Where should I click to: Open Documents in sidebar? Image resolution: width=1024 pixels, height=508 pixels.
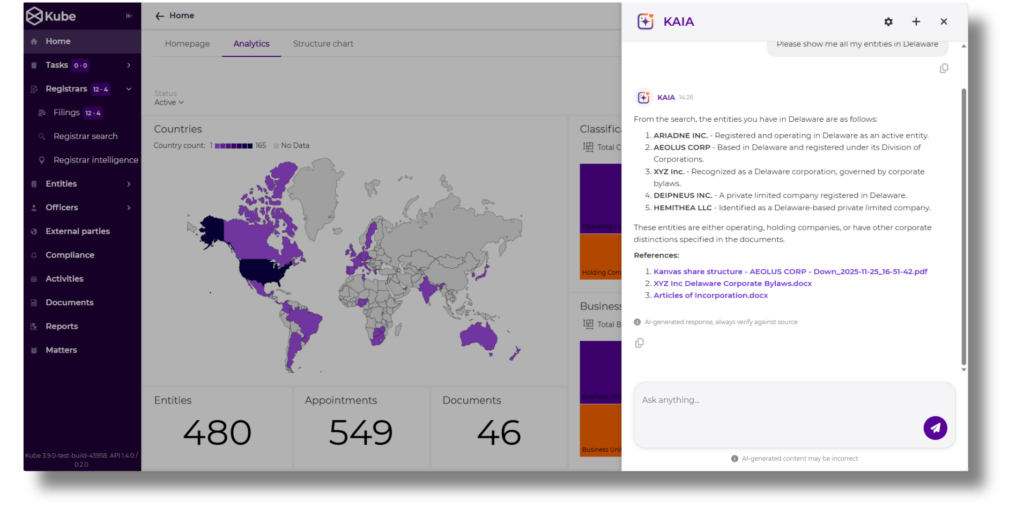tap(69, 302)
